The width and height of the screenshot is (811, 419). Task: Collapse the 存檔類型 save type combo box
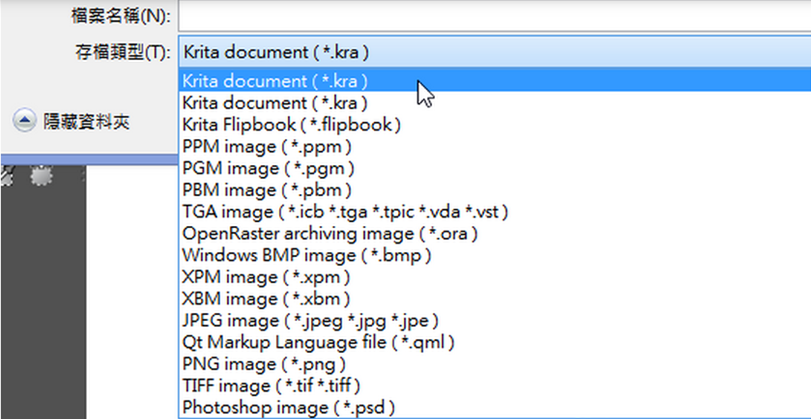click(494, 52)
